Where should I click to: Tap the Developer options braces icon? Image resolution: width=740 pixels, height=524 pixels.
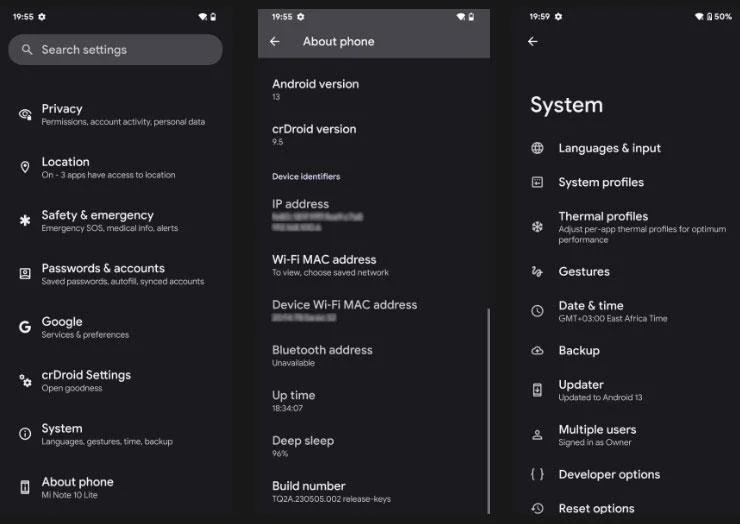(537, 474)
